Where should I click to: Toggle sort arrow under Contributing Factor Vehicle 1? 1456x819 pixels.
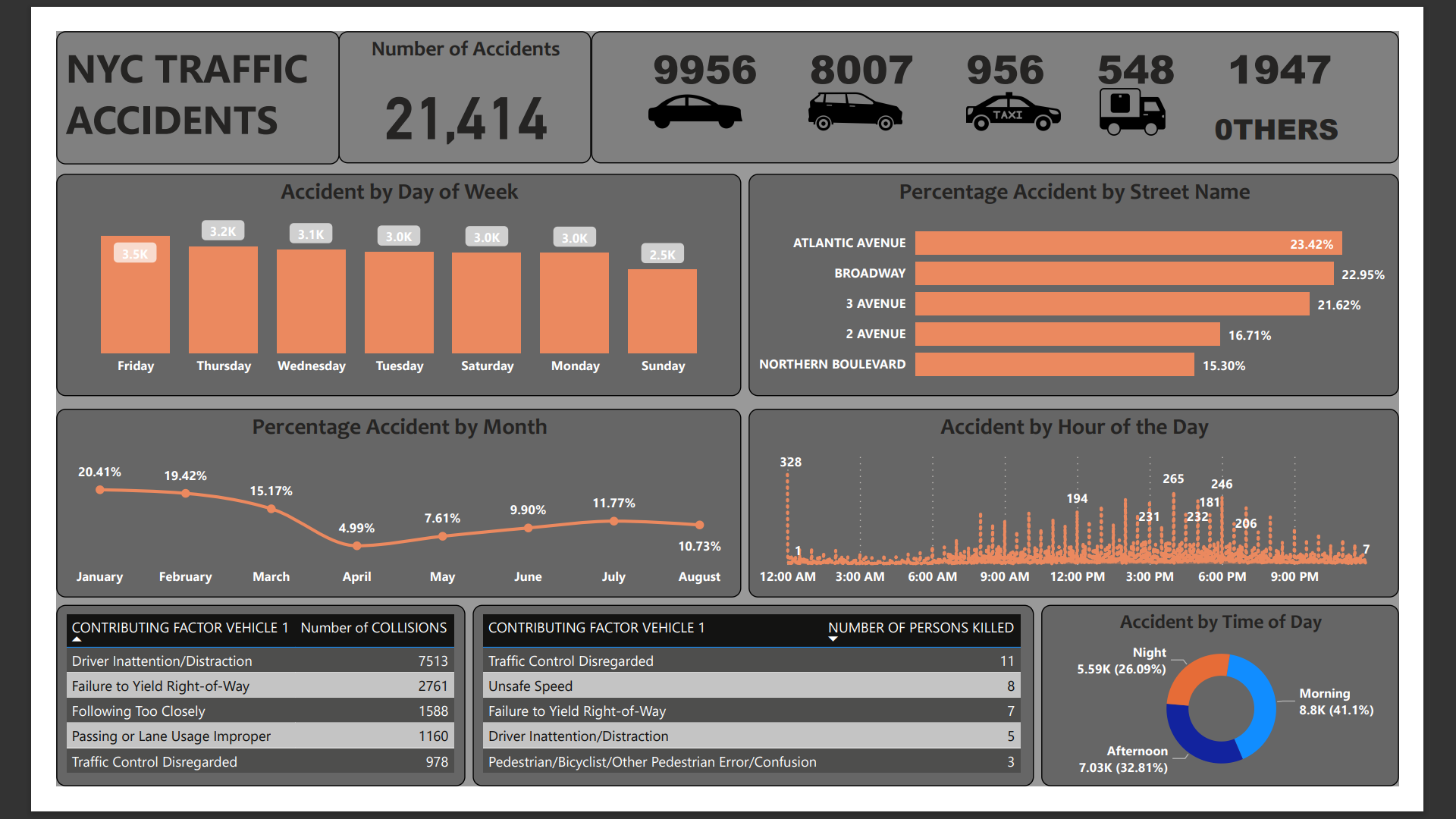tap(77, 640)
